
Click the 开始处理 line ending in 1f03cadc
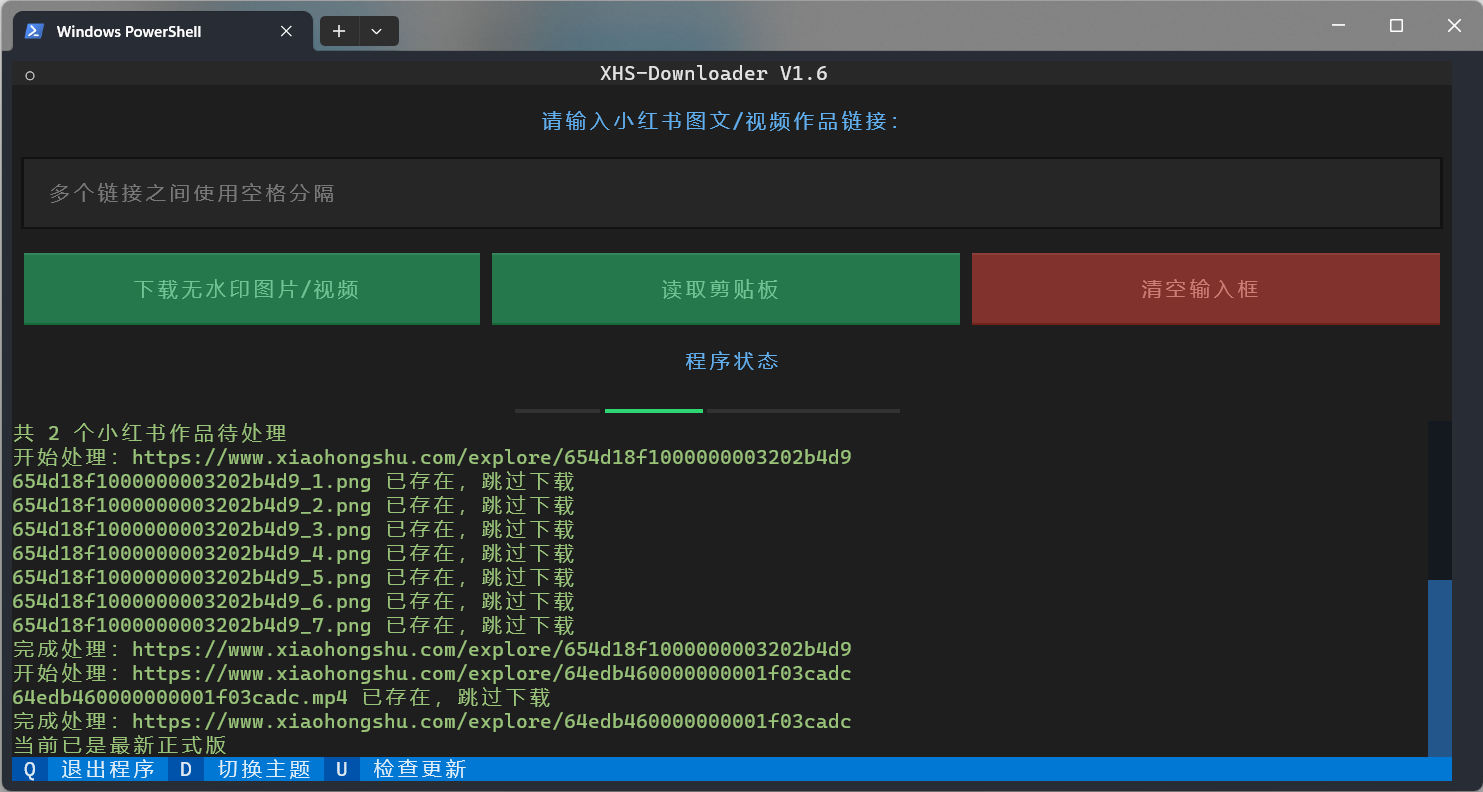tap(432, 673)
